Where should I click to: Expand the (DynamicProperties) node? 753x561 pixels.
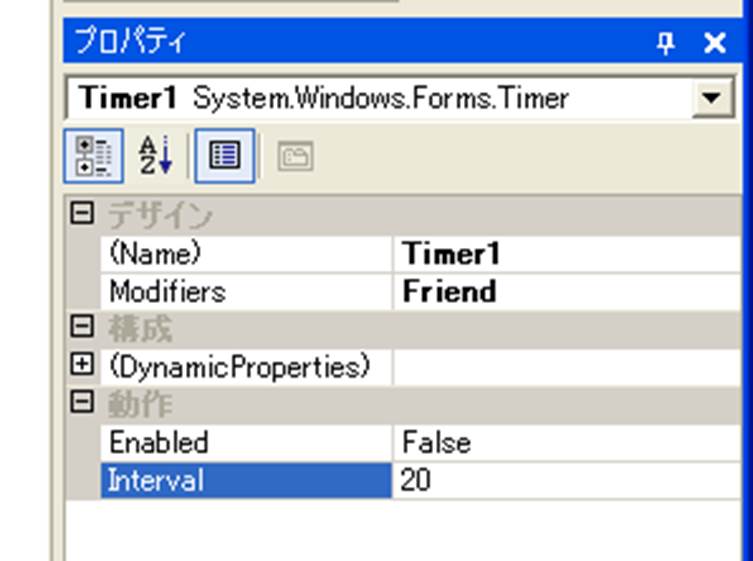(x=83, y=366)
